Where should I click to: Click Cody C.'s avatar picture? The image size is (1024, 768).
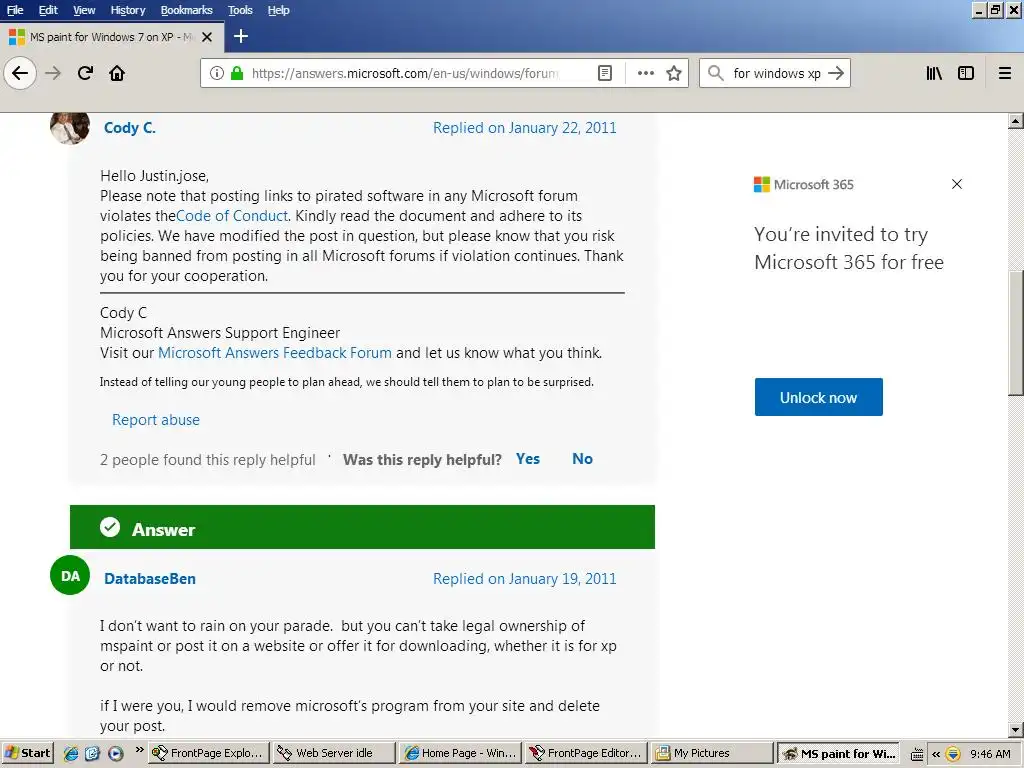point(70,127)
